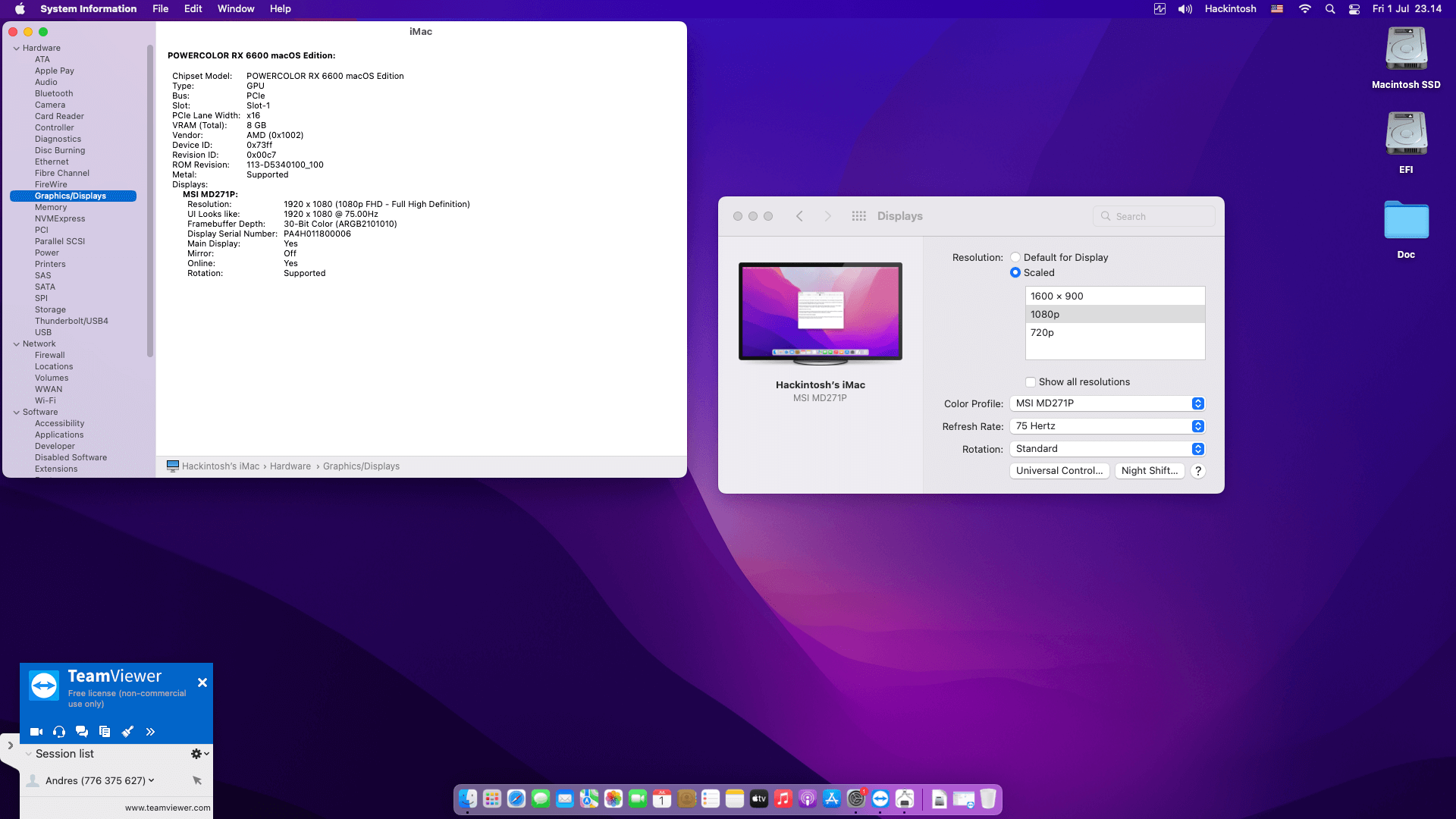Click the Displays preferences search field
Image resolution: width=1456 pixels, height=819 pixels.
click(1154, 216)
